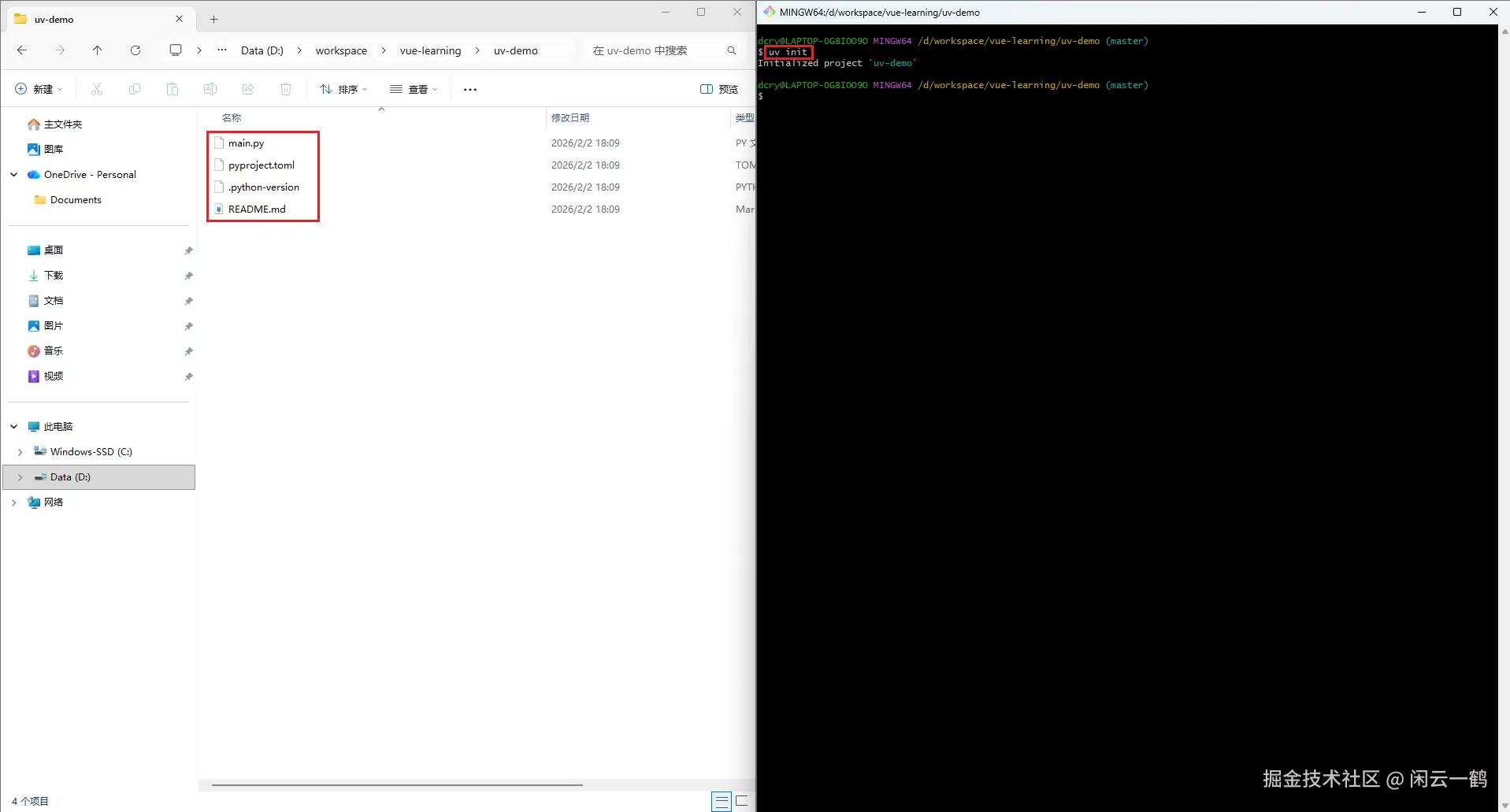
Task: Click the Data (D:) breadcrumb
Action: [x=262, y=50]
